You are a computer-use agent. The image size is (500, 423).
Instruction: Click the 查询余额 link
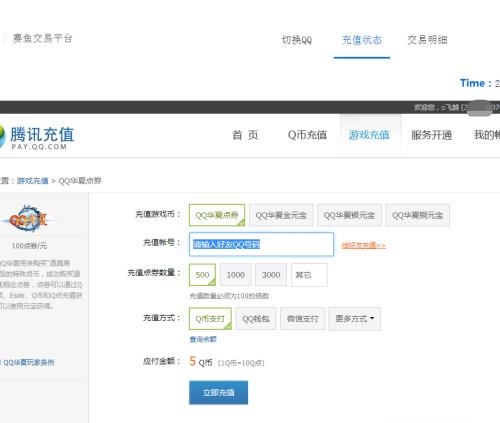click(x=203, y=339)
